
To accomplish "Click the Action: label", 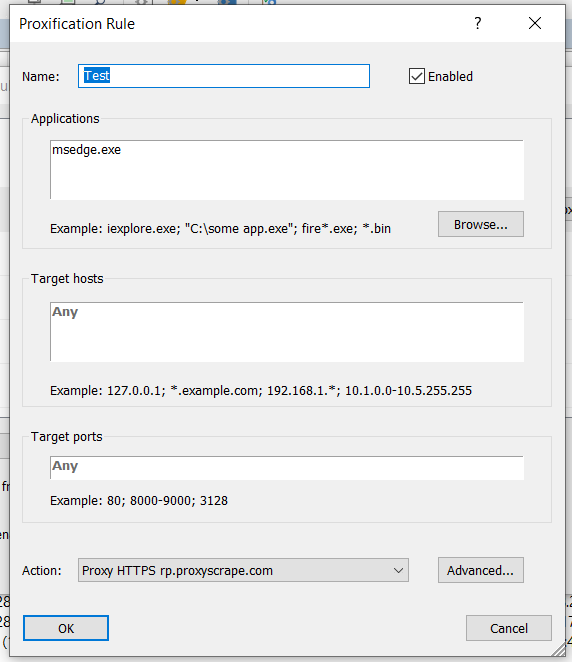I will coord(42,570).
